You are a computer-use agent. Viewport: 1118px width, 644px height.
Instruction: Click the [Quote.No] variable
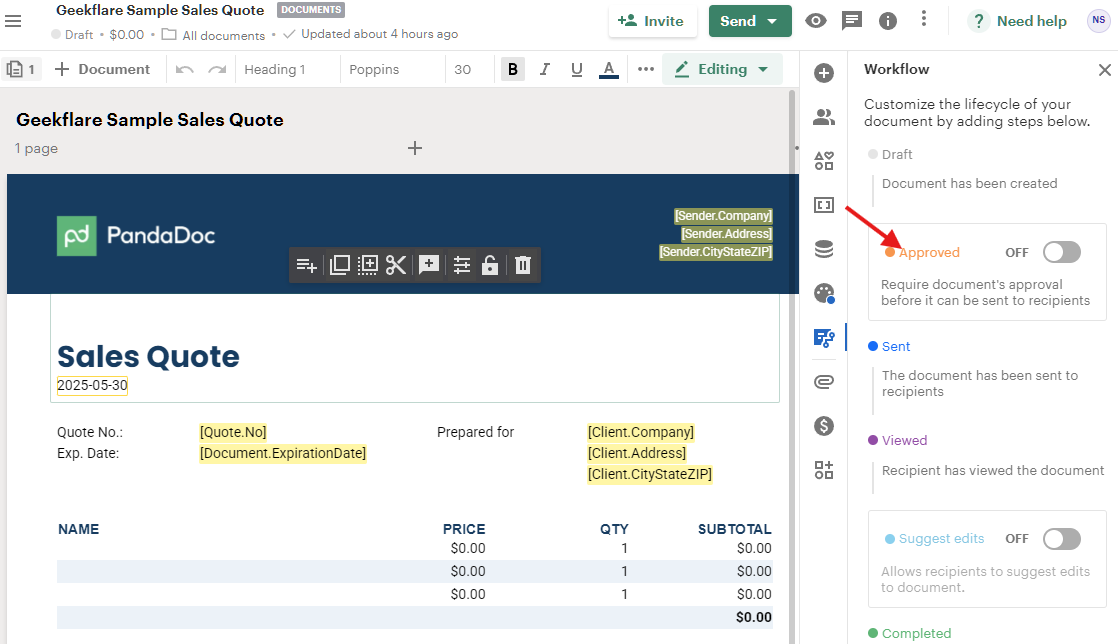pos(233,432)
